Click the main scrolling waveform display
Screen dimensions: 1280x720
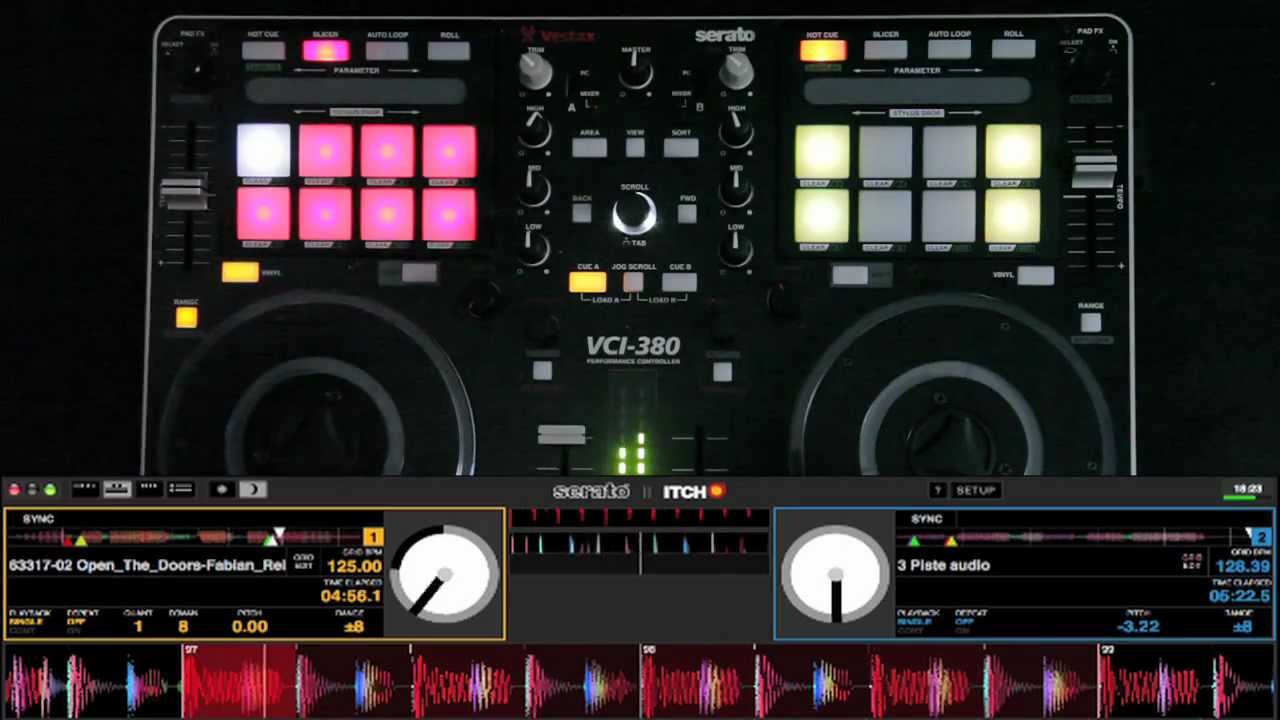tap(640, 682)
